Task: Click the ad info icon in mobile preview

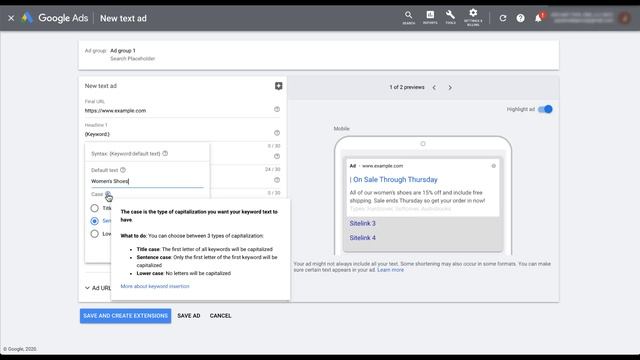Action: (x=493, y=166)
